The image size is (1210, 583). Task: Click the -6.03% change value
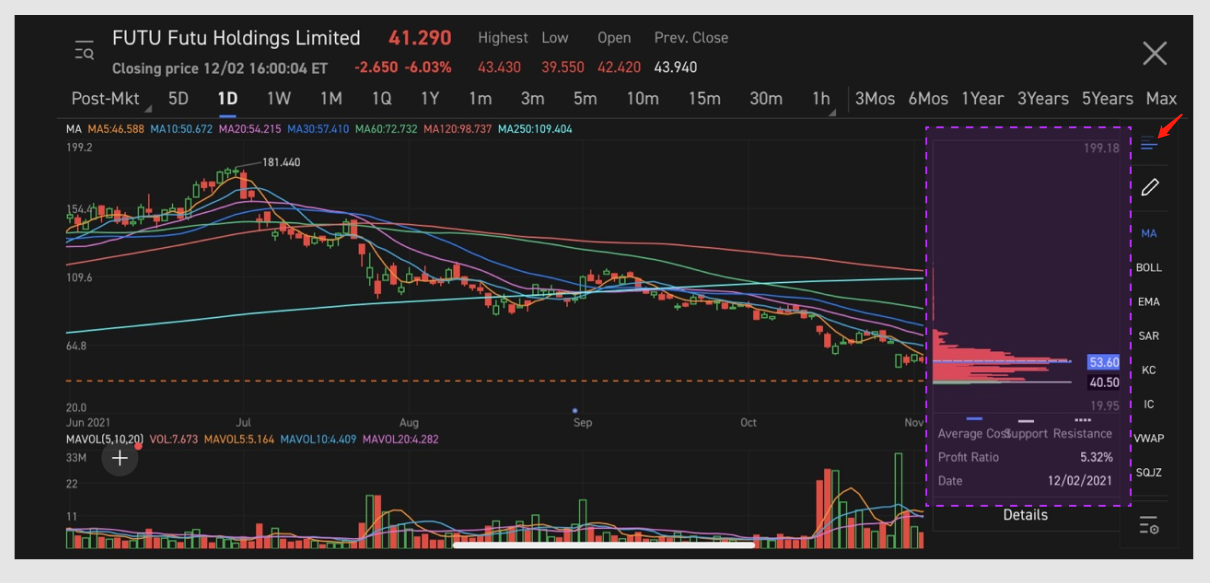(x=428, y=67)
